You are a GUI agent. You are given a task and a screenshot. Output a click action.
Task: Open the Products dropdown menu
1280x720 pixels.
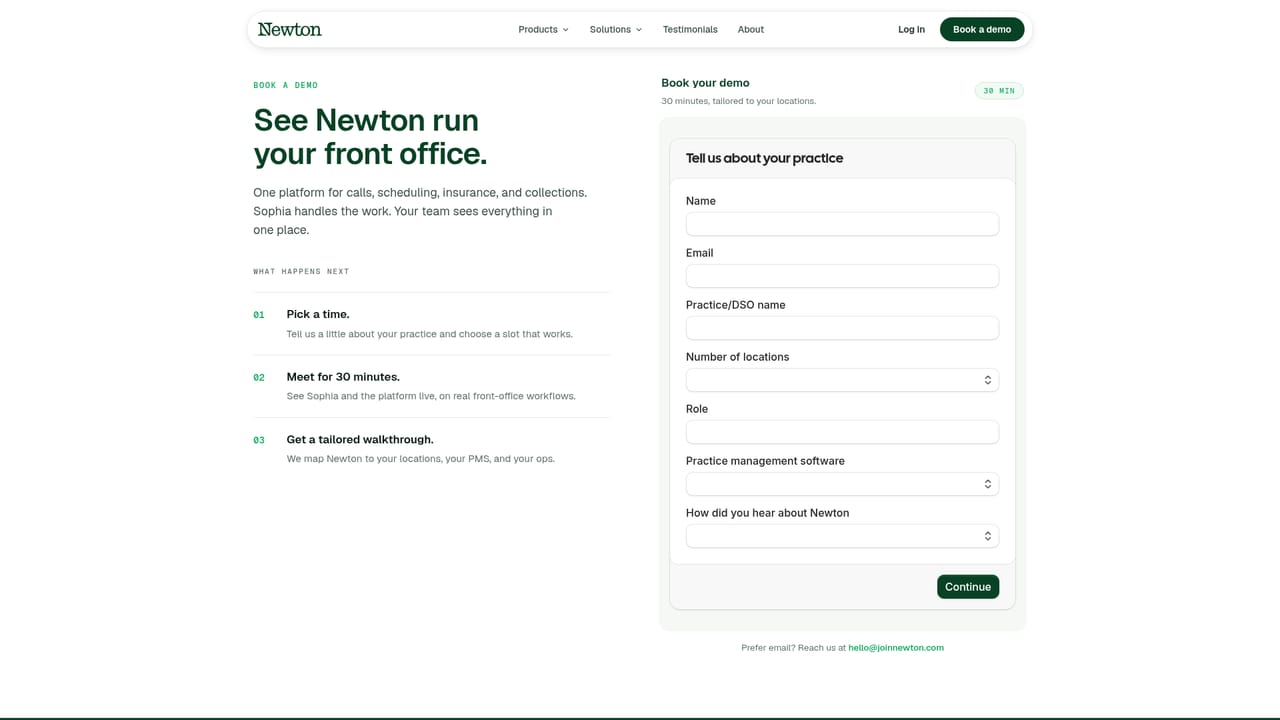pos(543,29)
